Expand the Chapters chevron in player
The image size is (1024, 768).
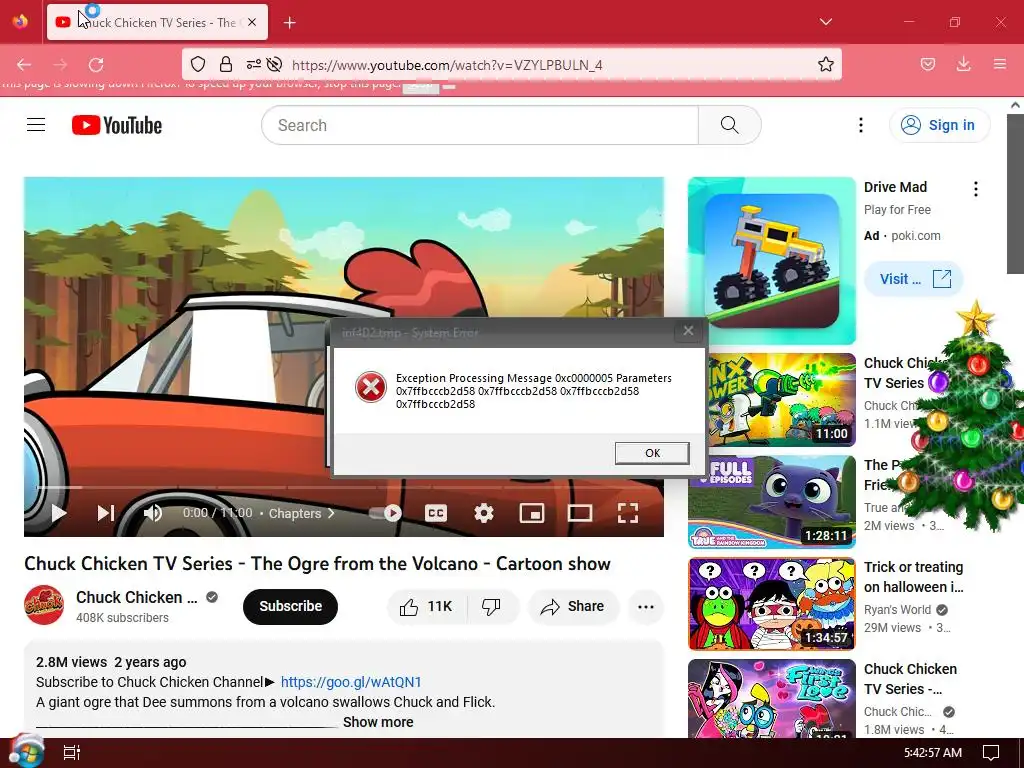coord(331,513)
